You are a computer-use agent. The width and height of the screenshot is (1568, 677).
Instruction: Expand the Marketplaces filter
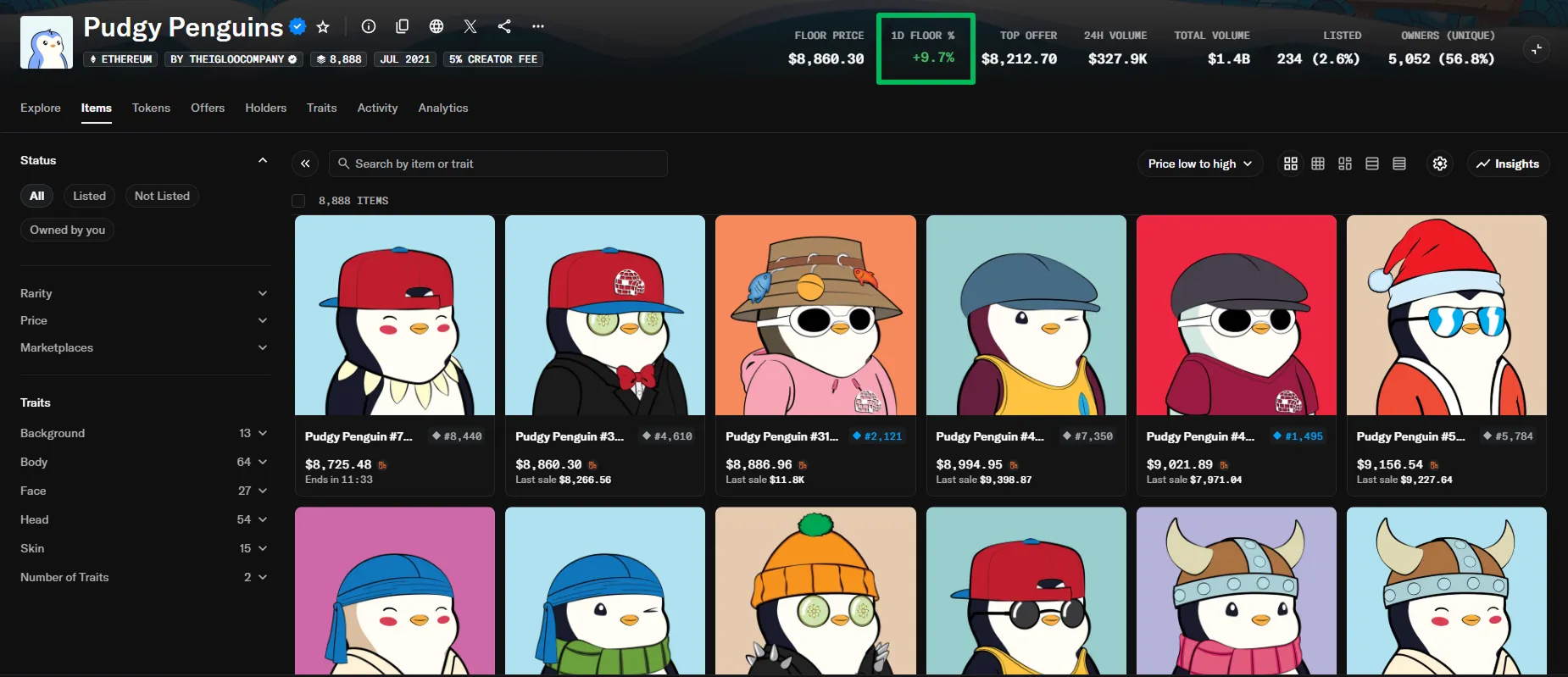pos(144,347)
